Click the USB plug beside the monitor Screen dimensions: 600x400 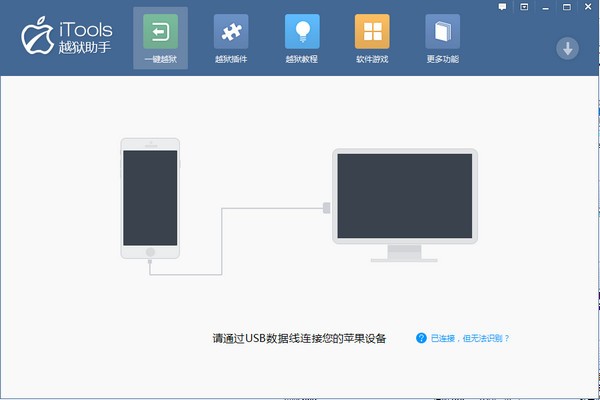coord(327,208)
